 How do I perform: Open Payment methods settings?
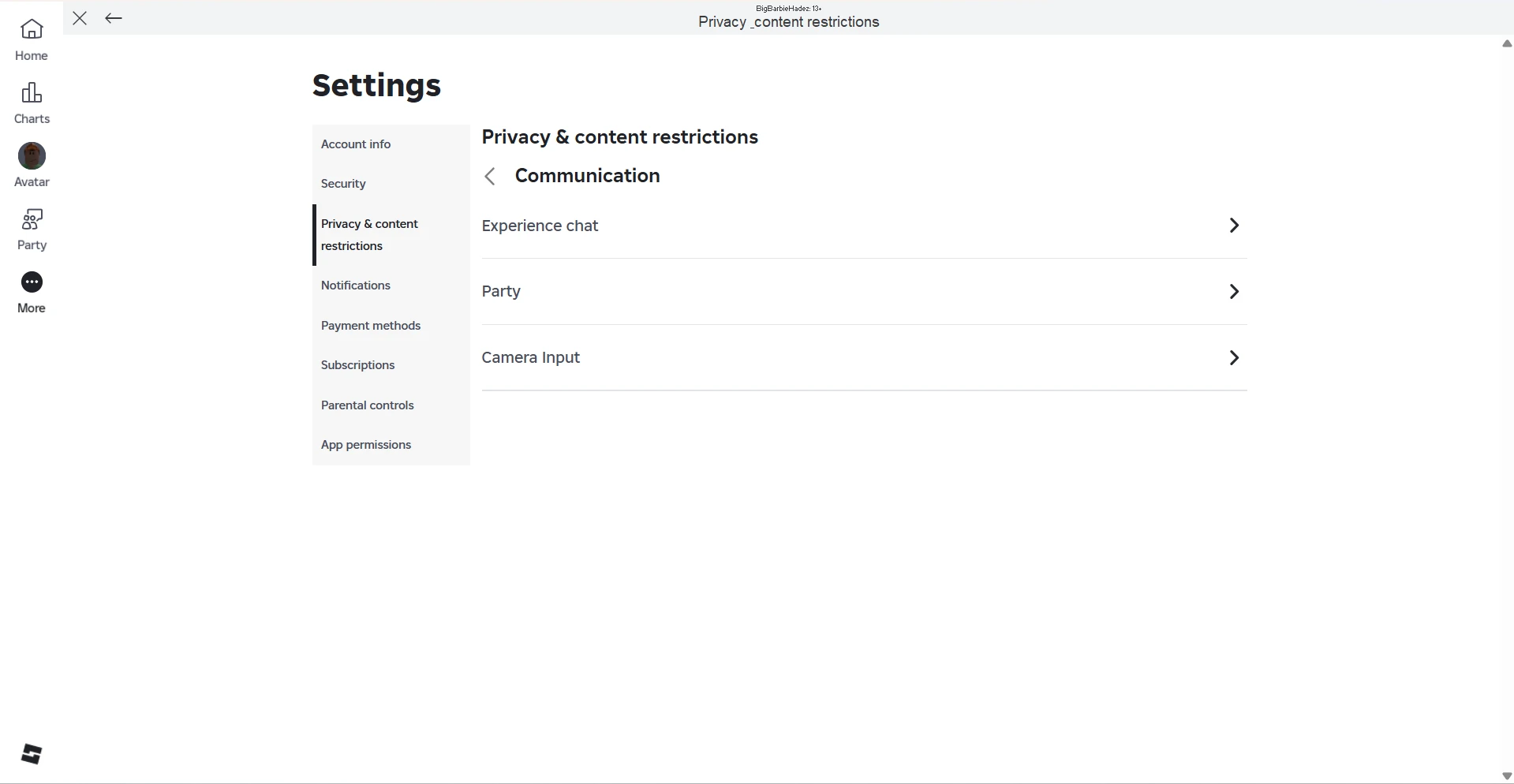point(371,325)
